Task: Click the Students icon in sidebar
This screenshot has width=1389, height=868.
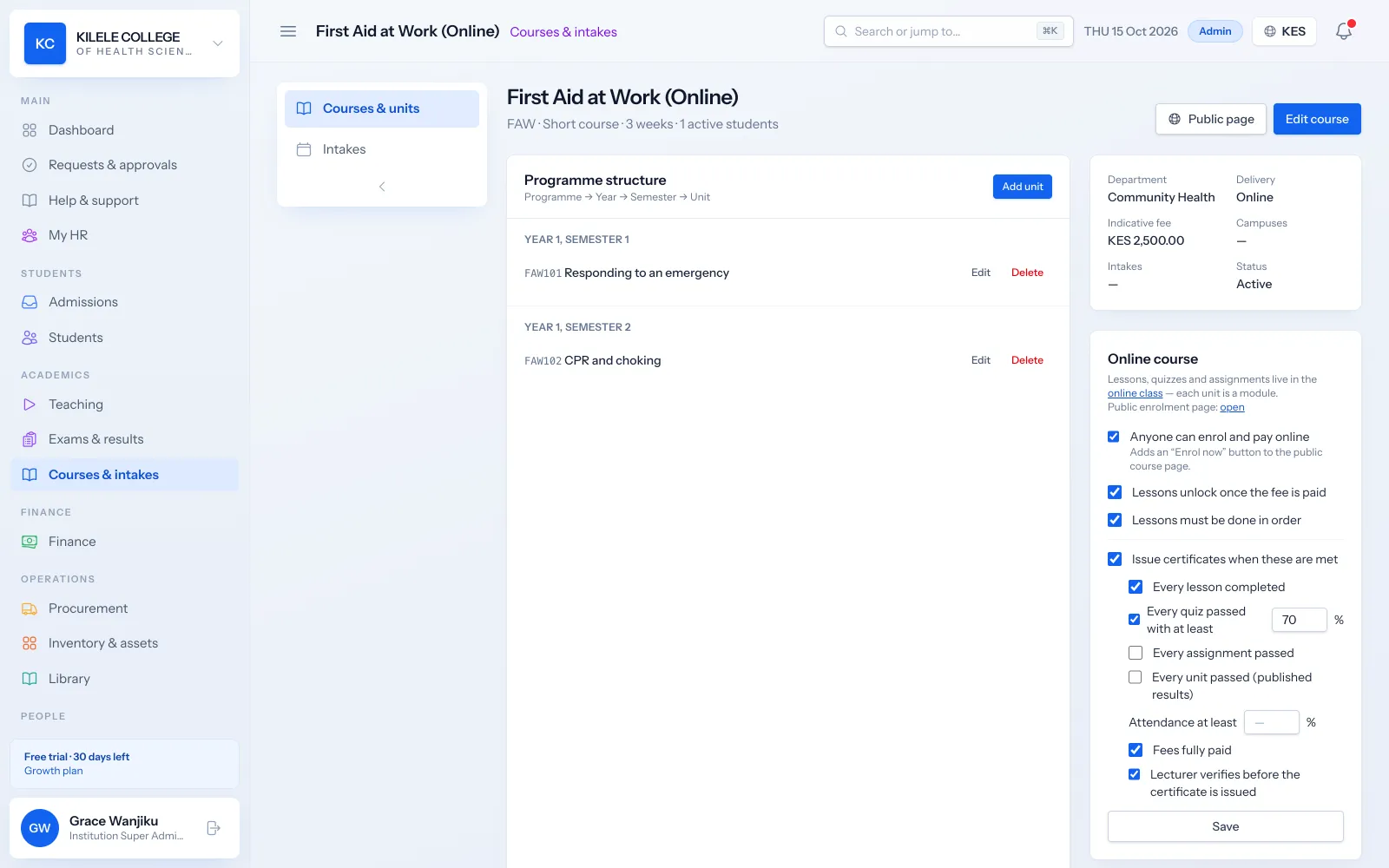Action: click(x=30, y=338)
